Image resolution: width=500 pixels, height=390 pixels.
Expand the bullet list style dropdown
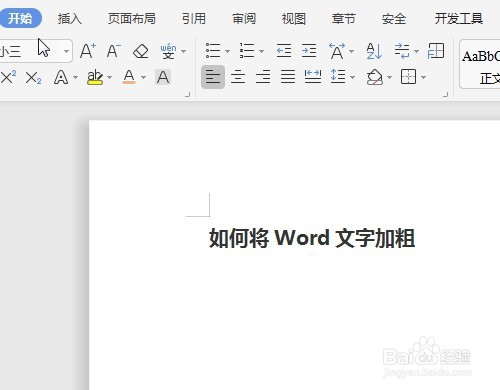pos(228,51)
